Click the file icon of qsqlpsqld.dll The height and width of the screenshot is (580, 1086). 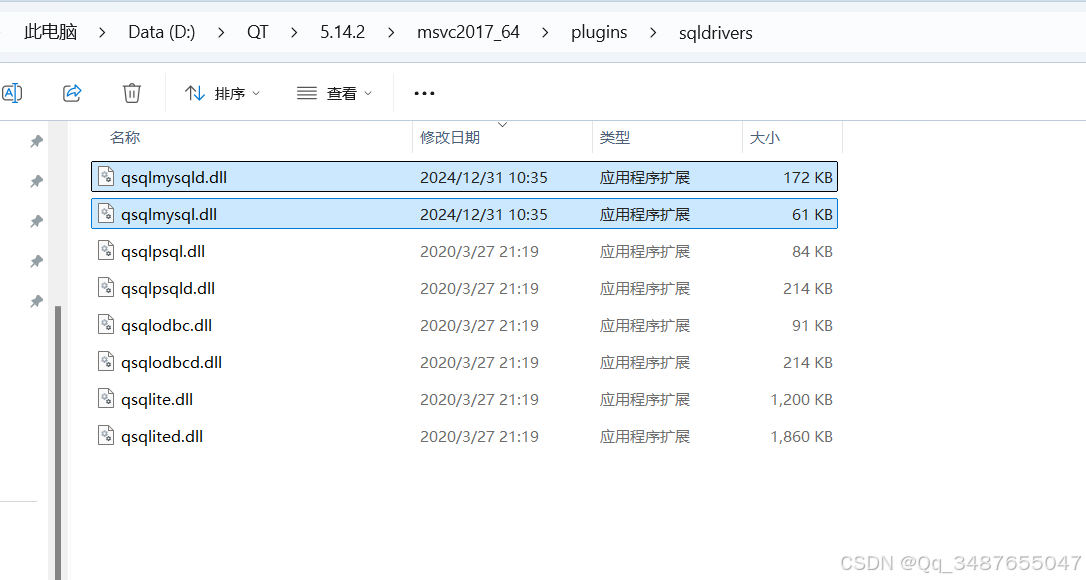click(x=106, y=288)
